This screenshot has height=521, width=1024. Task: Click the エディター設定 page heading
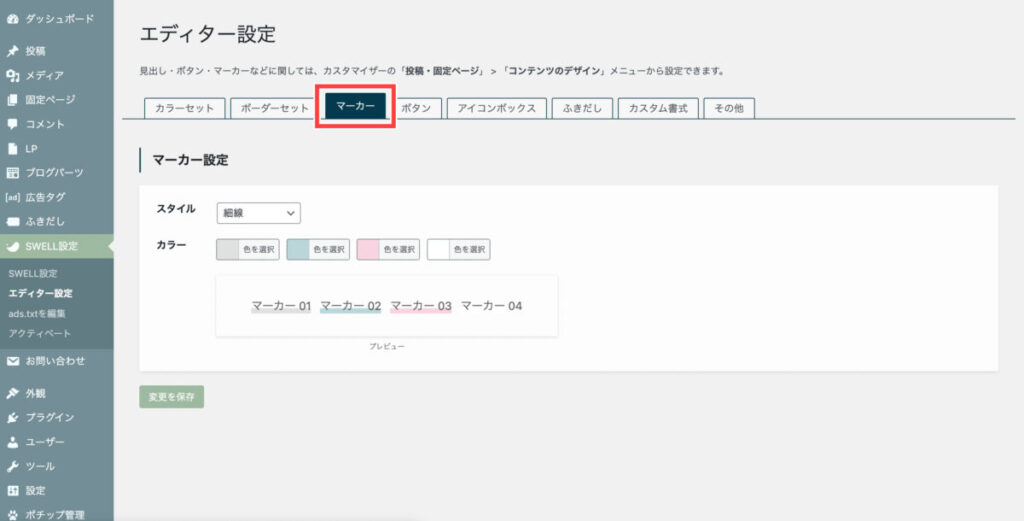[208, 34]
